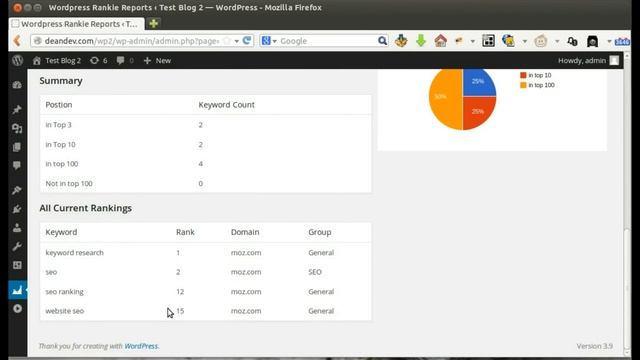The height and width of the screenshot is (360, 640).
Task: Open Tools wrench sidebar icon
Action: coord(17,247)
